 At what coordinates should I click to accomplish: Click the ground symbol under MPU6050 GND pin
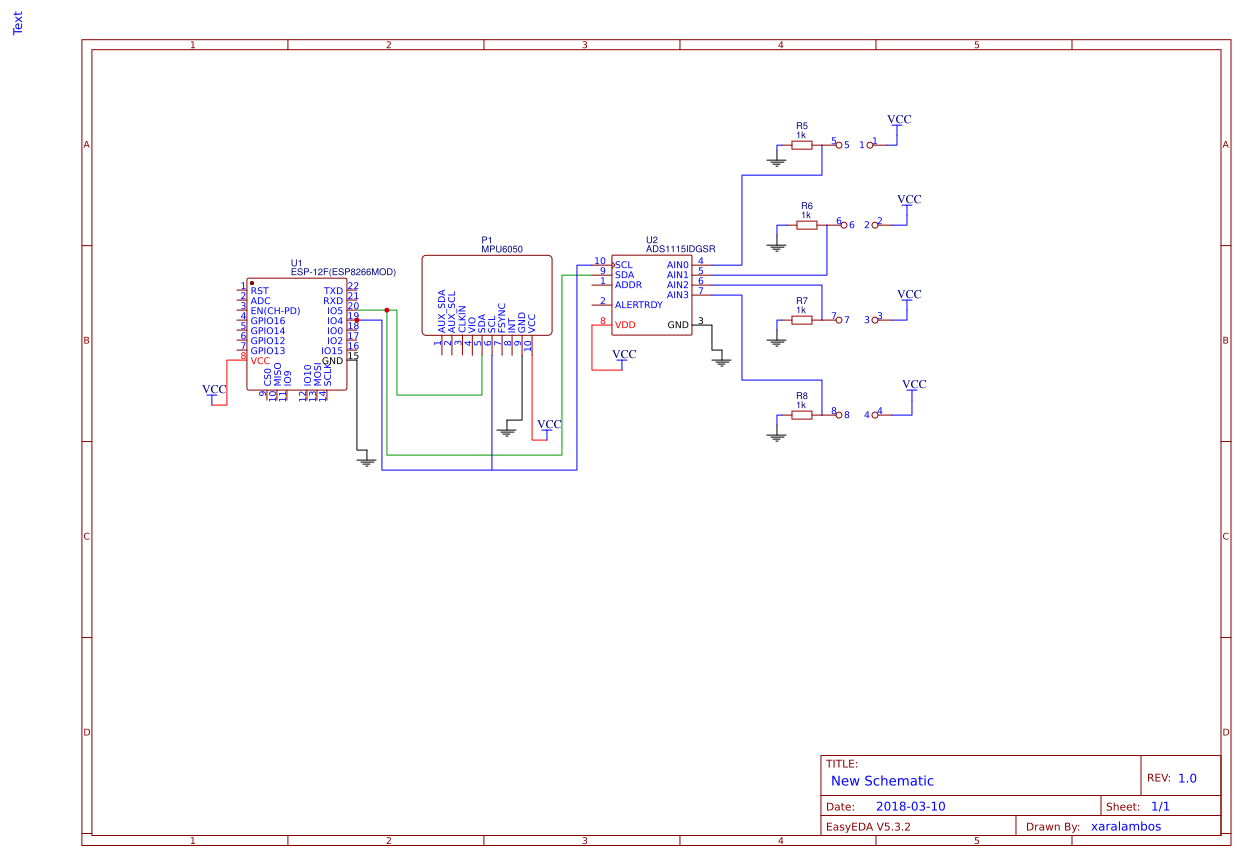506,431
